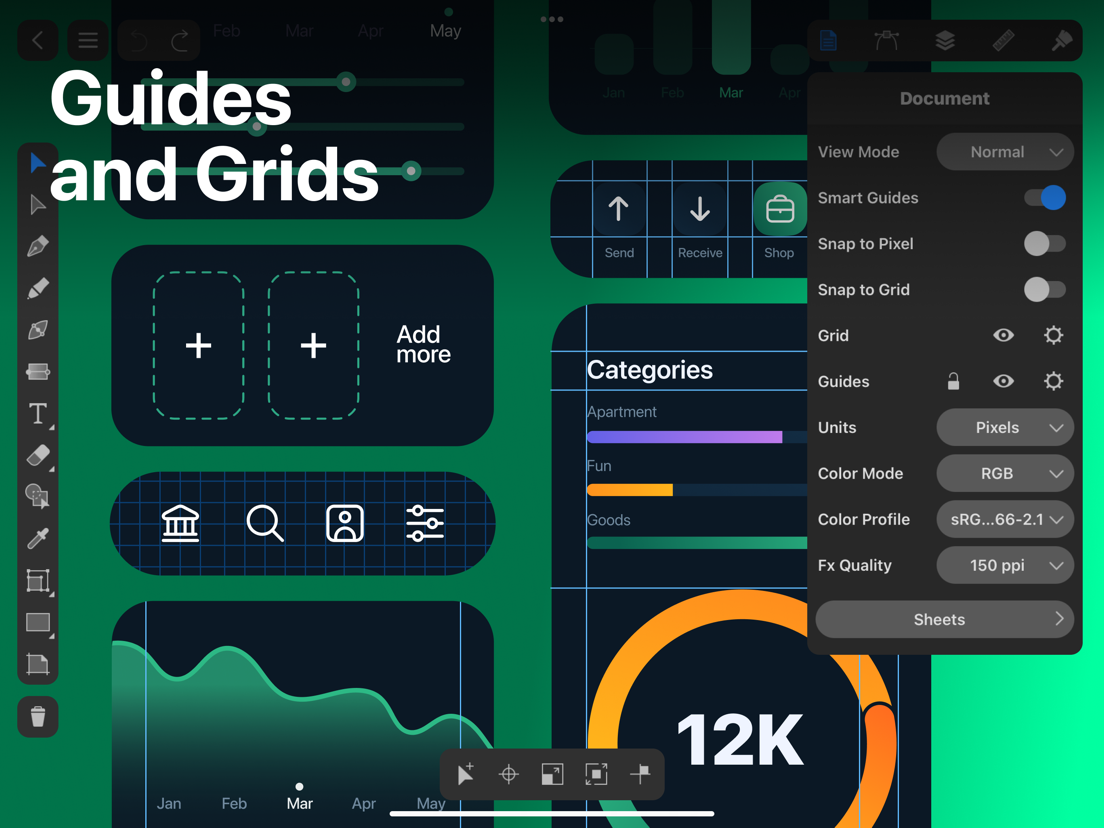Turn off Smart Guides switch
1104x828 pixels.
(x=1045, y=198)
